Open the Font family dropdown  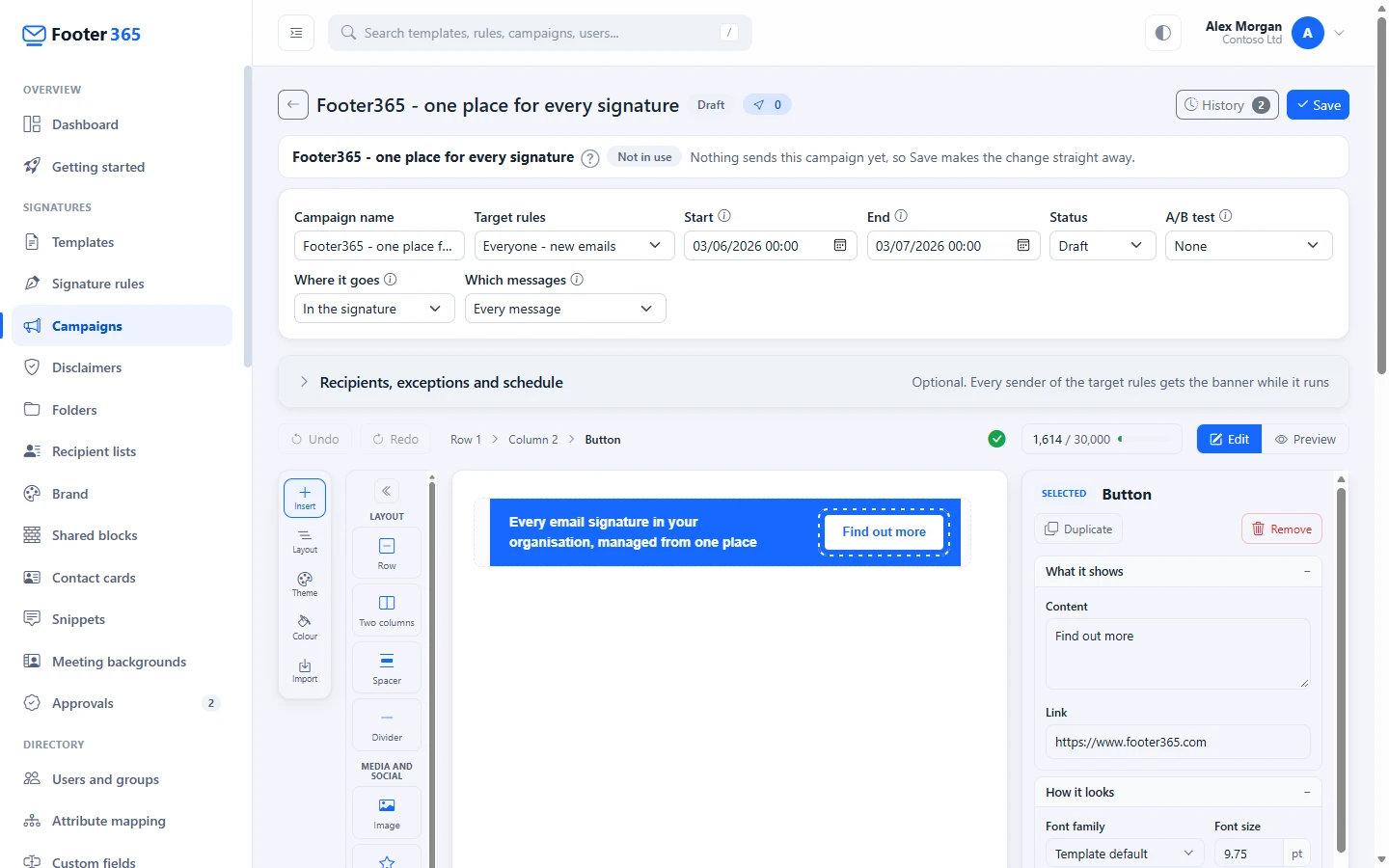pos(1125,854)
